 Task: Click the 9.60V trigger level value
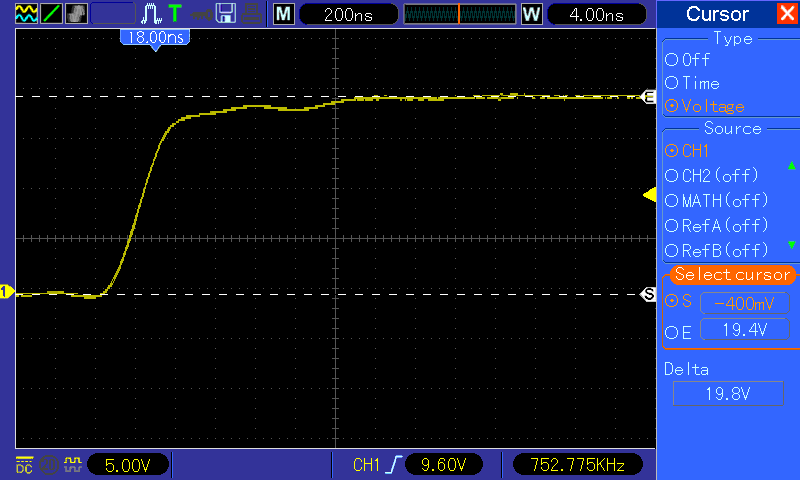point(443,465)
